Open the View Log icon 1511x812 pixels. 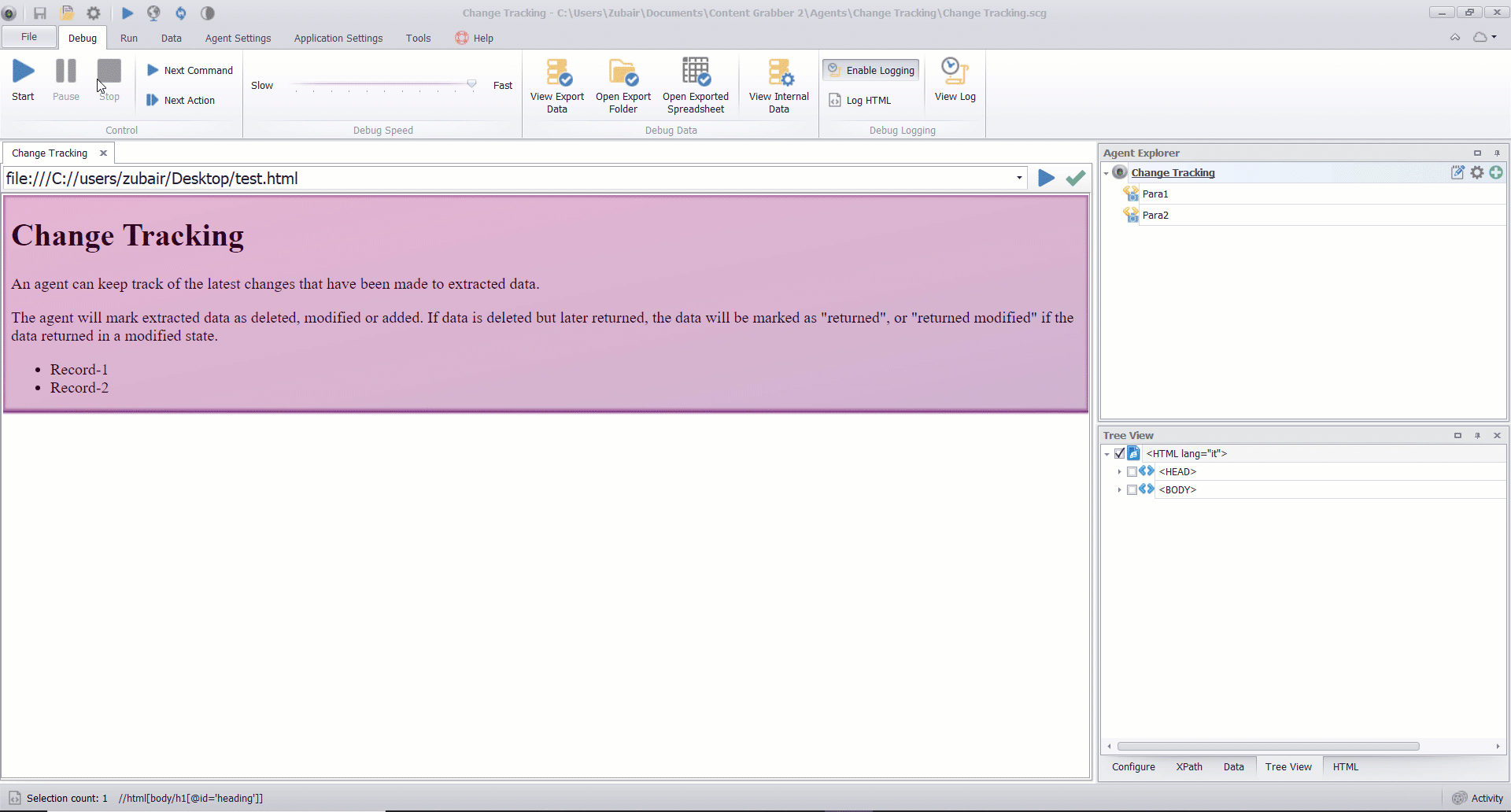(954, 72)
